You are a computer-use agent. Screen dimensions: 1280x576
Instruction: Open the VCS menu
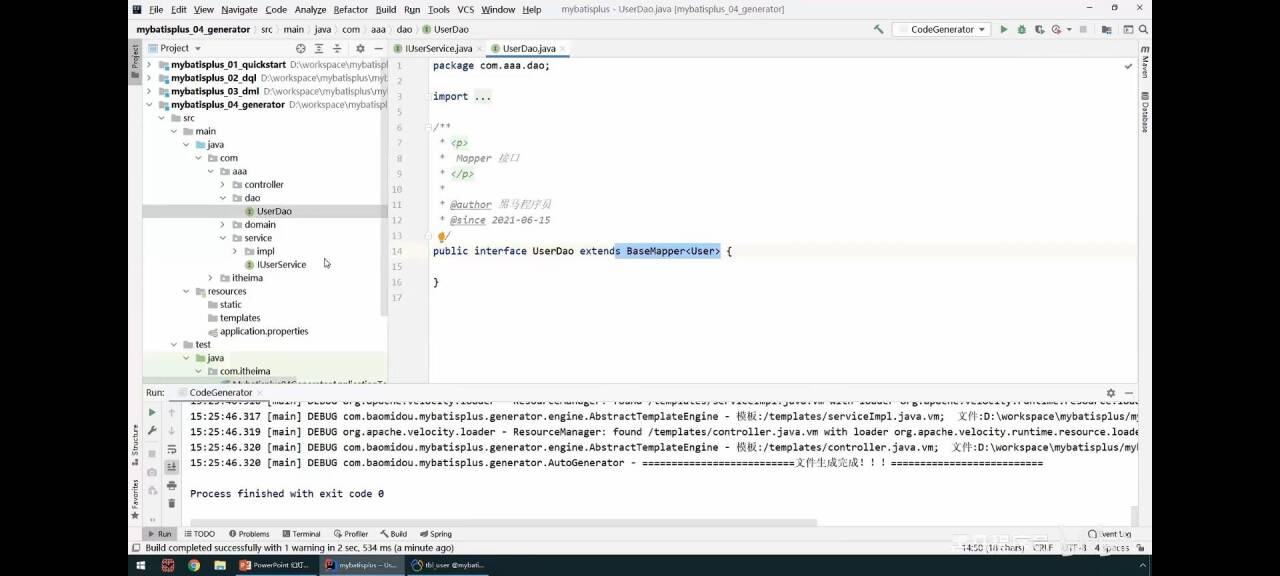pyautogui.click(x=466, y=10)
